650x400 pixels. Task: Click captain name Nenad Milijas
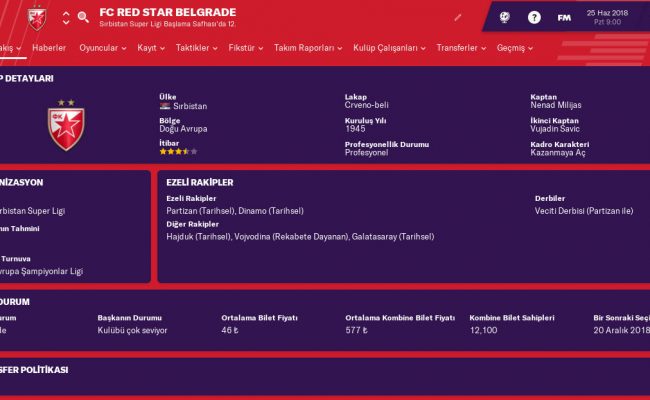tap(555, 106)
